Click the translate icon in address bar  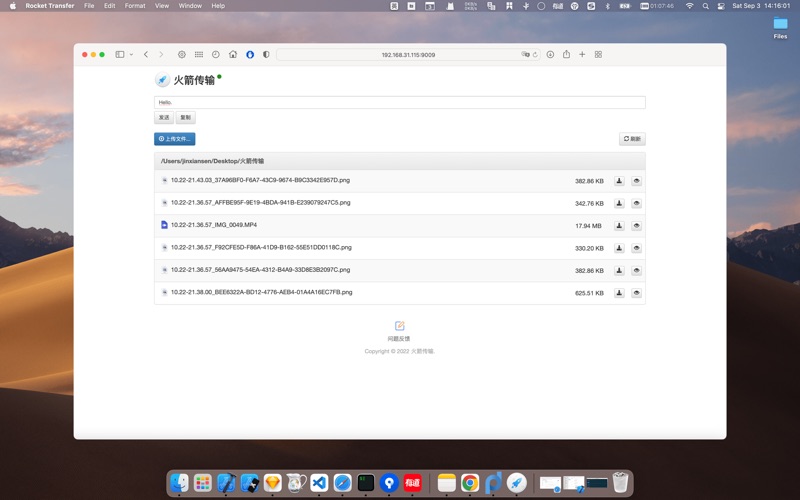[x=525, y=55]
